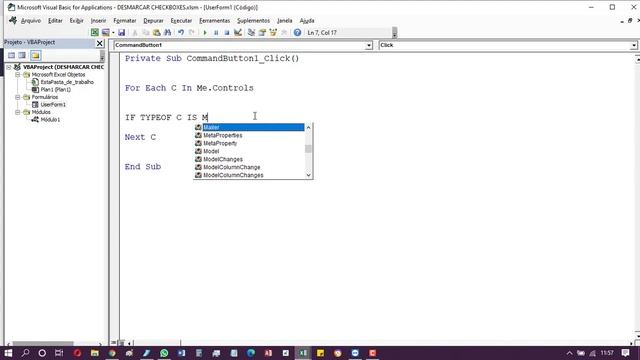Click the Design Mode toolbar icon
Image resolution: width=640 pixels, height=360 pixels.
(238, 33)
